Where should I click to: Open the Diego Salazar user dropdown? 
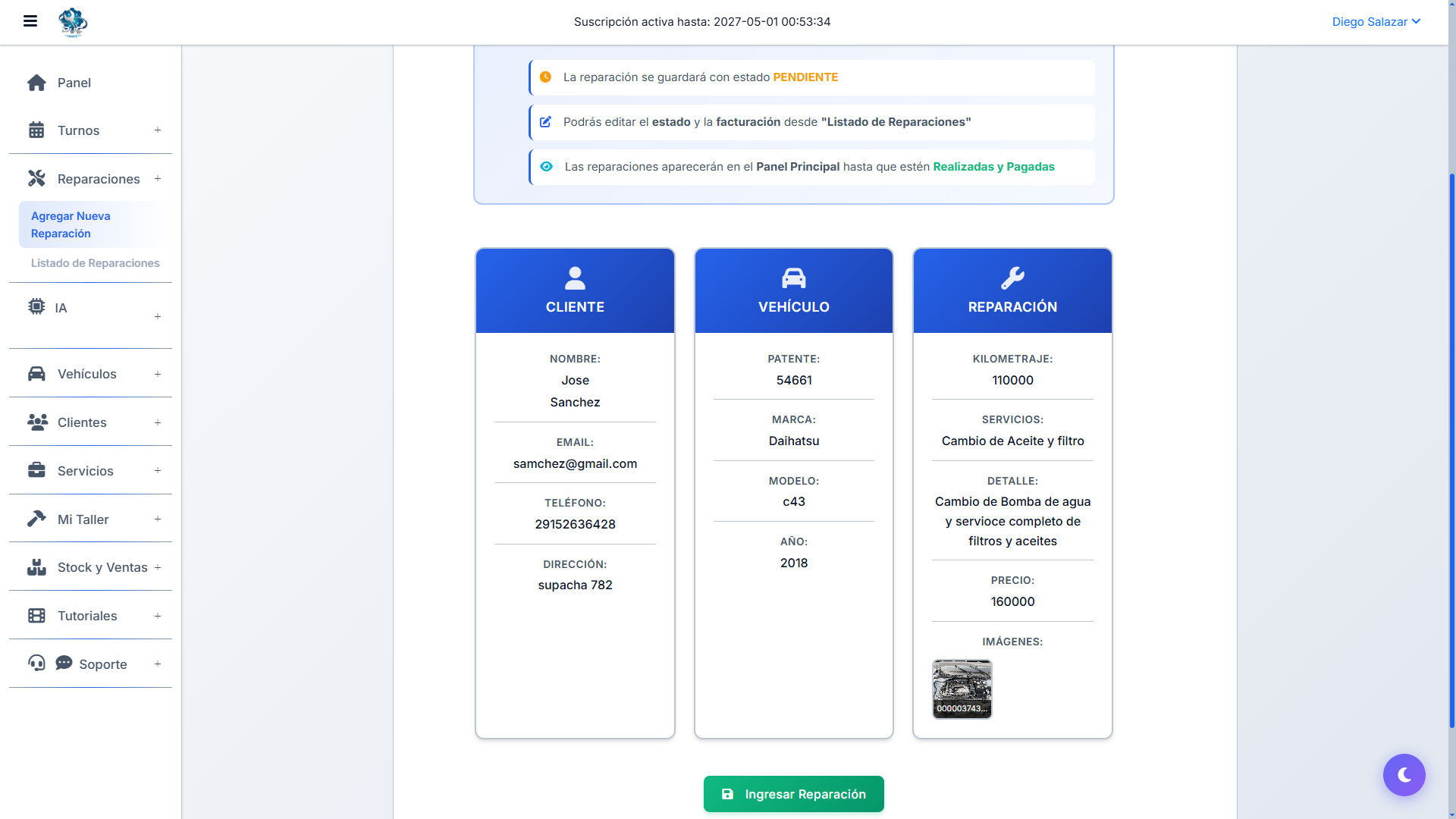[1376, 22]
